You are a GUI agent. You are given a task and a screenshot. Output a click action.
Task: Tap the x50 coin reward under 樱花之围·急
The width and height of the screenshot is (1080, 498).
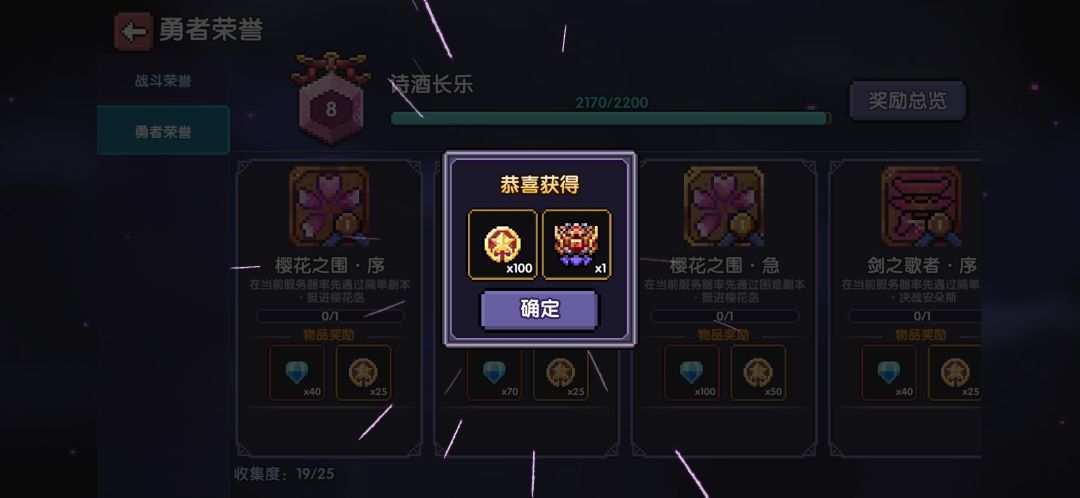(758, 373)
